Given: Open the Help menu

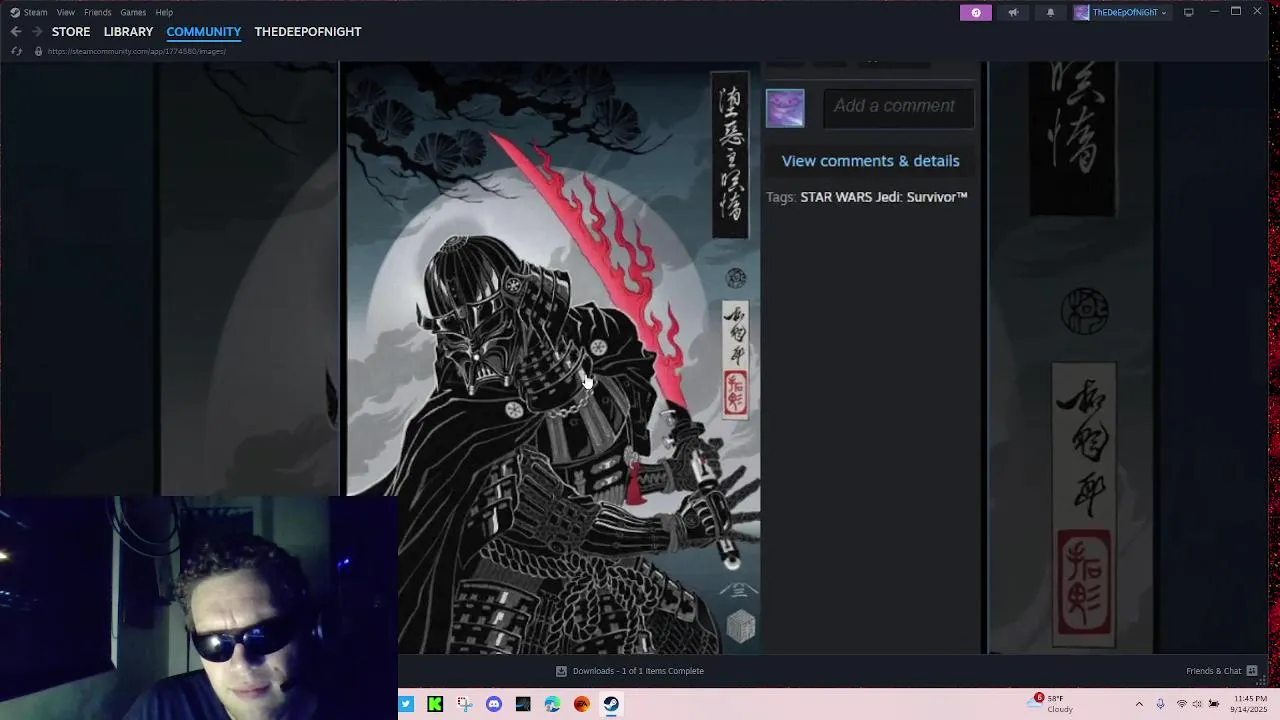Looking at the screenshot, I should (164, 12).
